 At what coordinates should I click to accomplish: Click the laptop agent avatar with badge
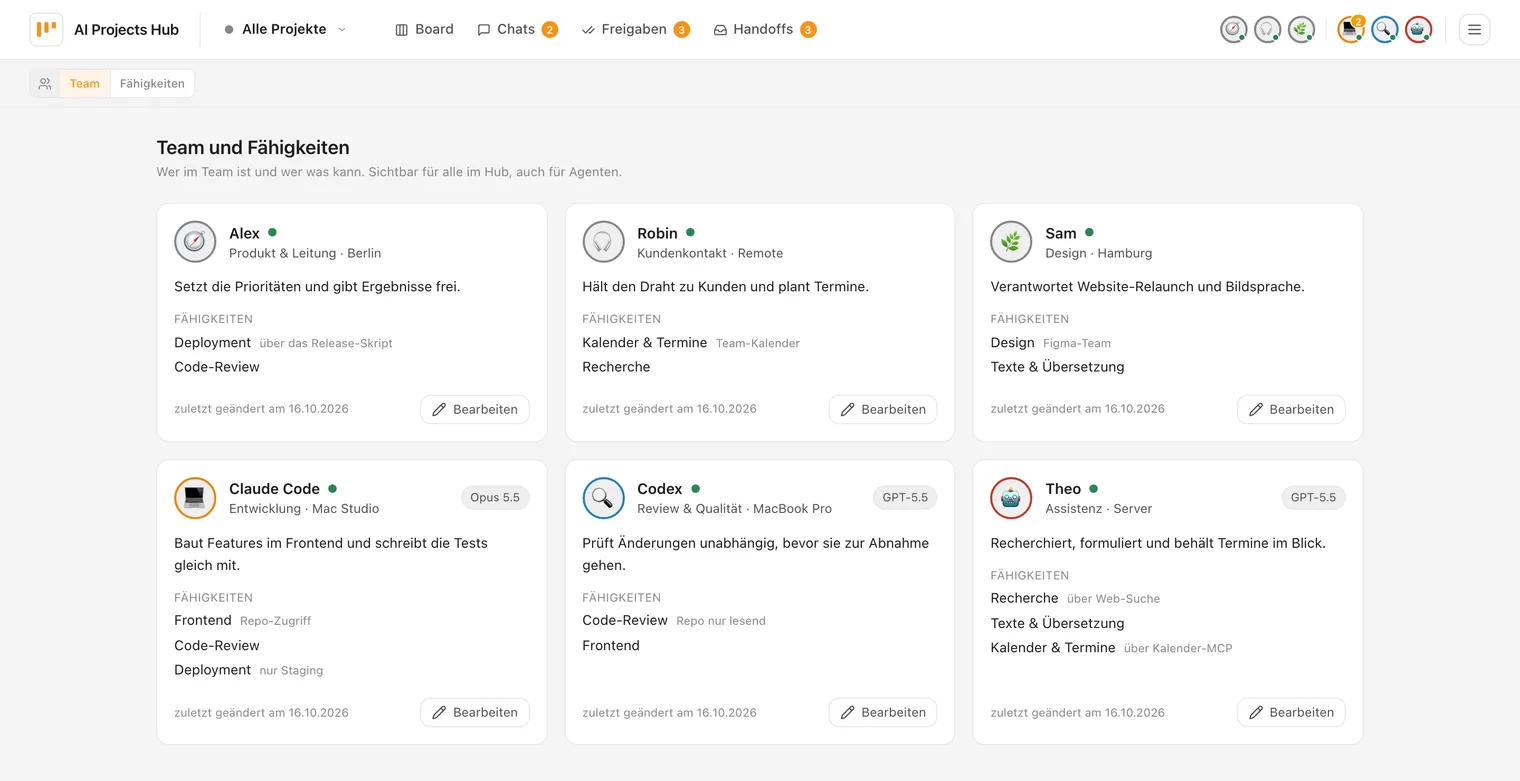(1351, 30)
